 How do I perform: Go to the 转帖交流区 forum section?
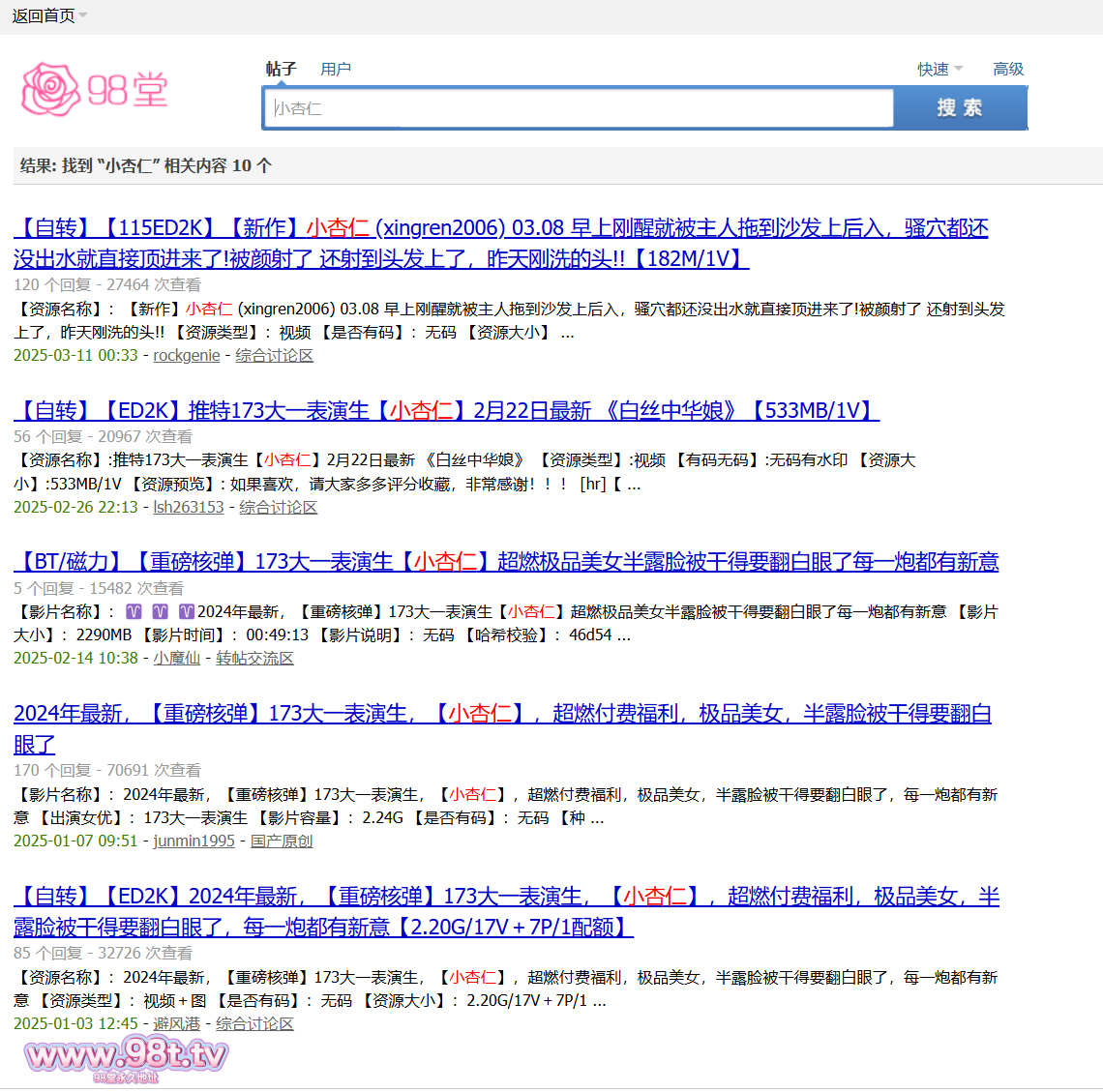[x=254, y=658]
